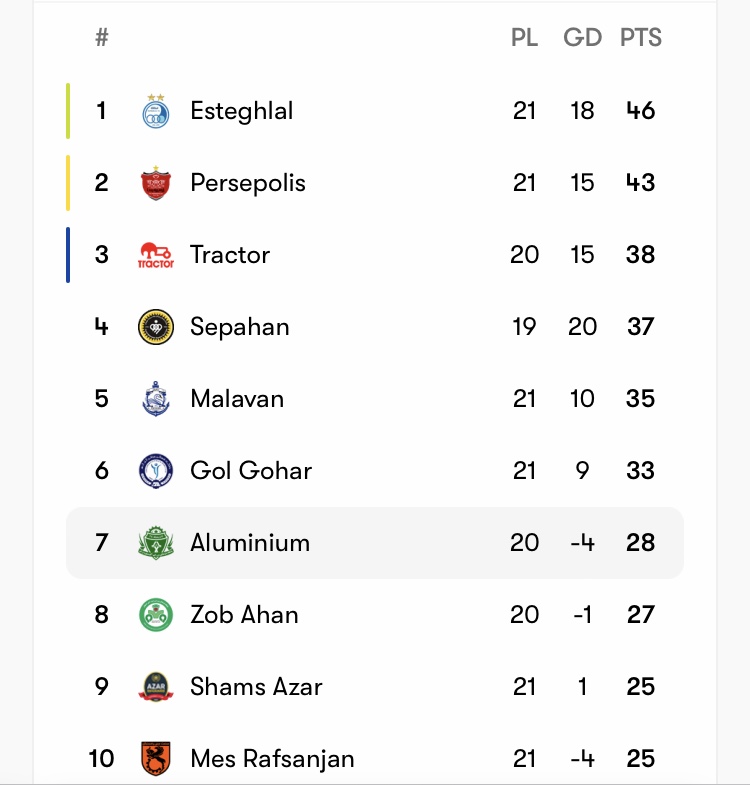Click the Persepolis red crest
The image size is (750, 785).
(156, 183)
